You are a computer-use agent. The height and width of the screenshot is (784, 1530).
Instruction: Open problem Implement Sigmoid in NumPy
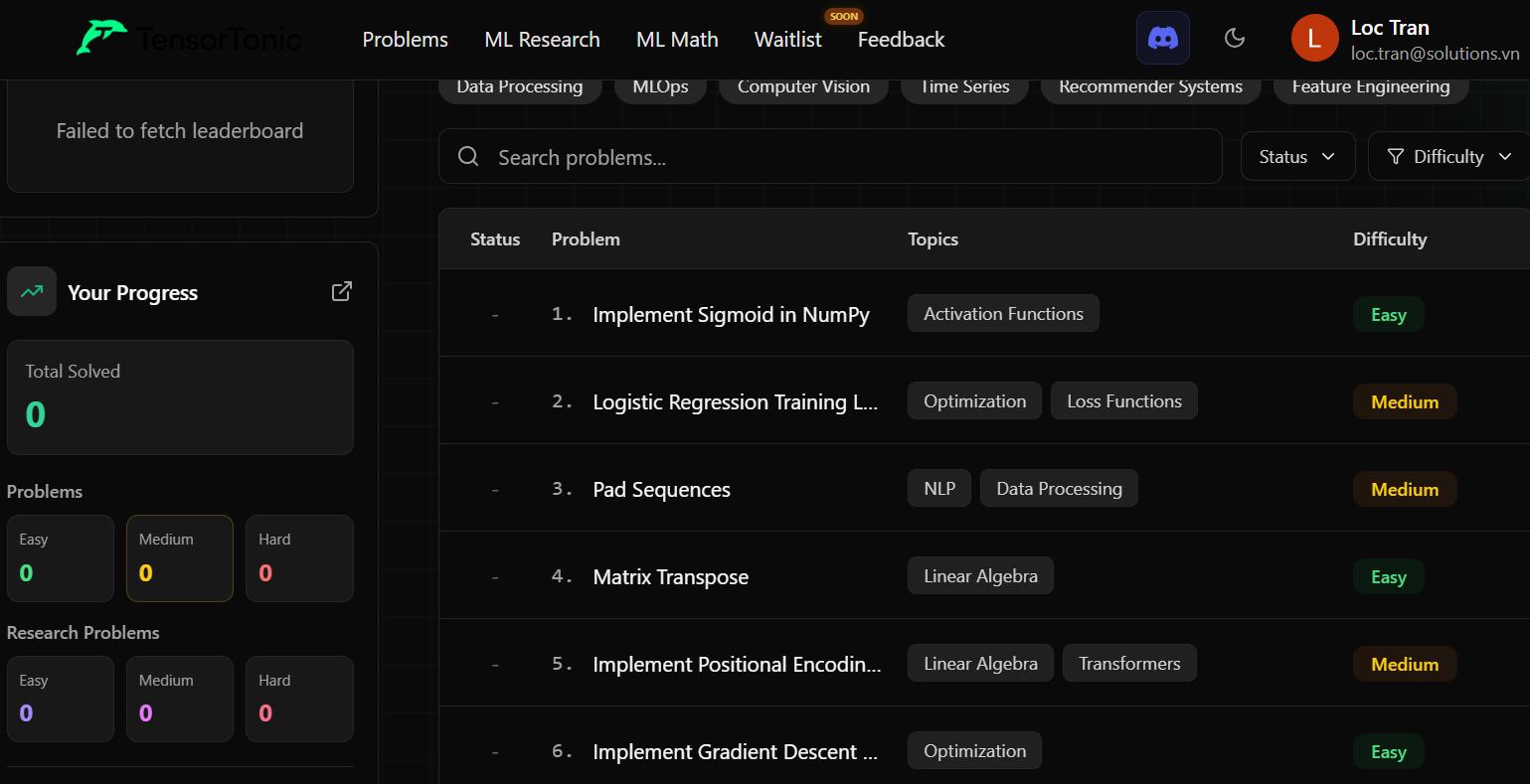point(731,315)
